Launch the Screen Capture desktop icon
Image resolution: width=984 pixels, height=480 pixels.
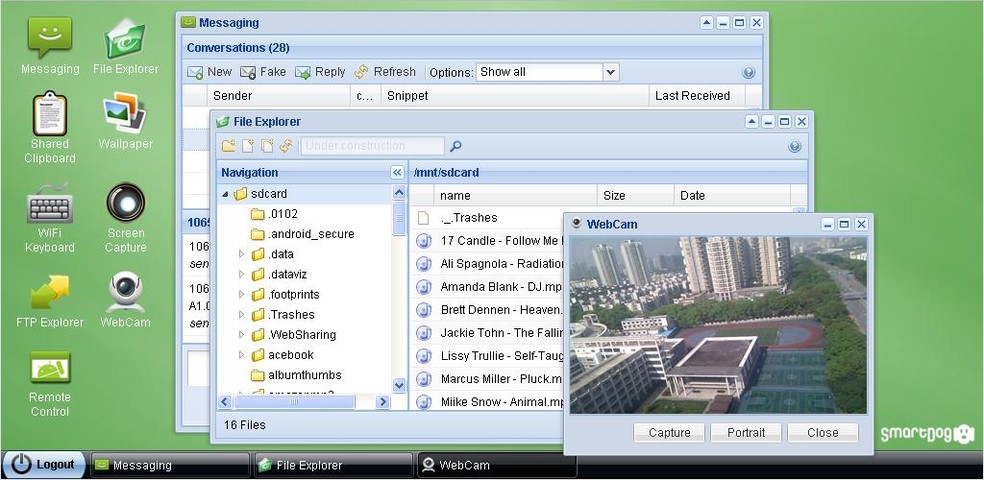[125, 218]
